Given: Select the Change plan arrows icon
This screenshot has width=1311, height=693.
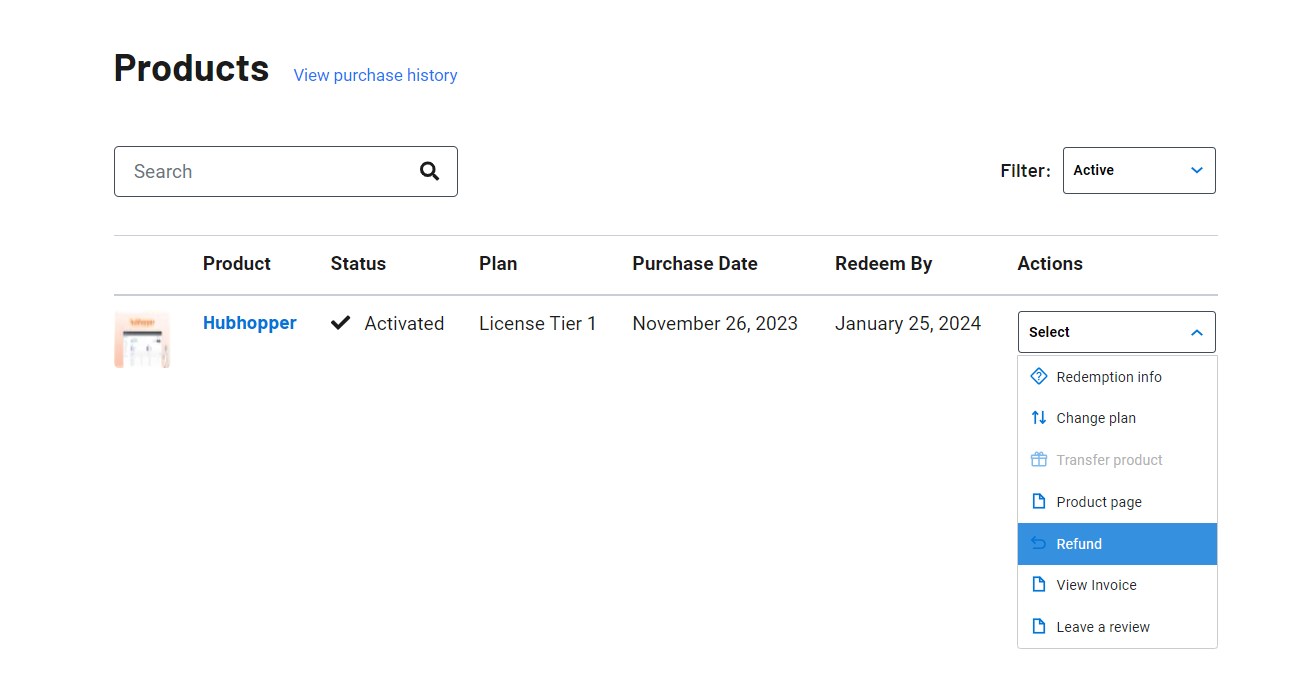Looking at the screenshot, I should pos(1038,417).
